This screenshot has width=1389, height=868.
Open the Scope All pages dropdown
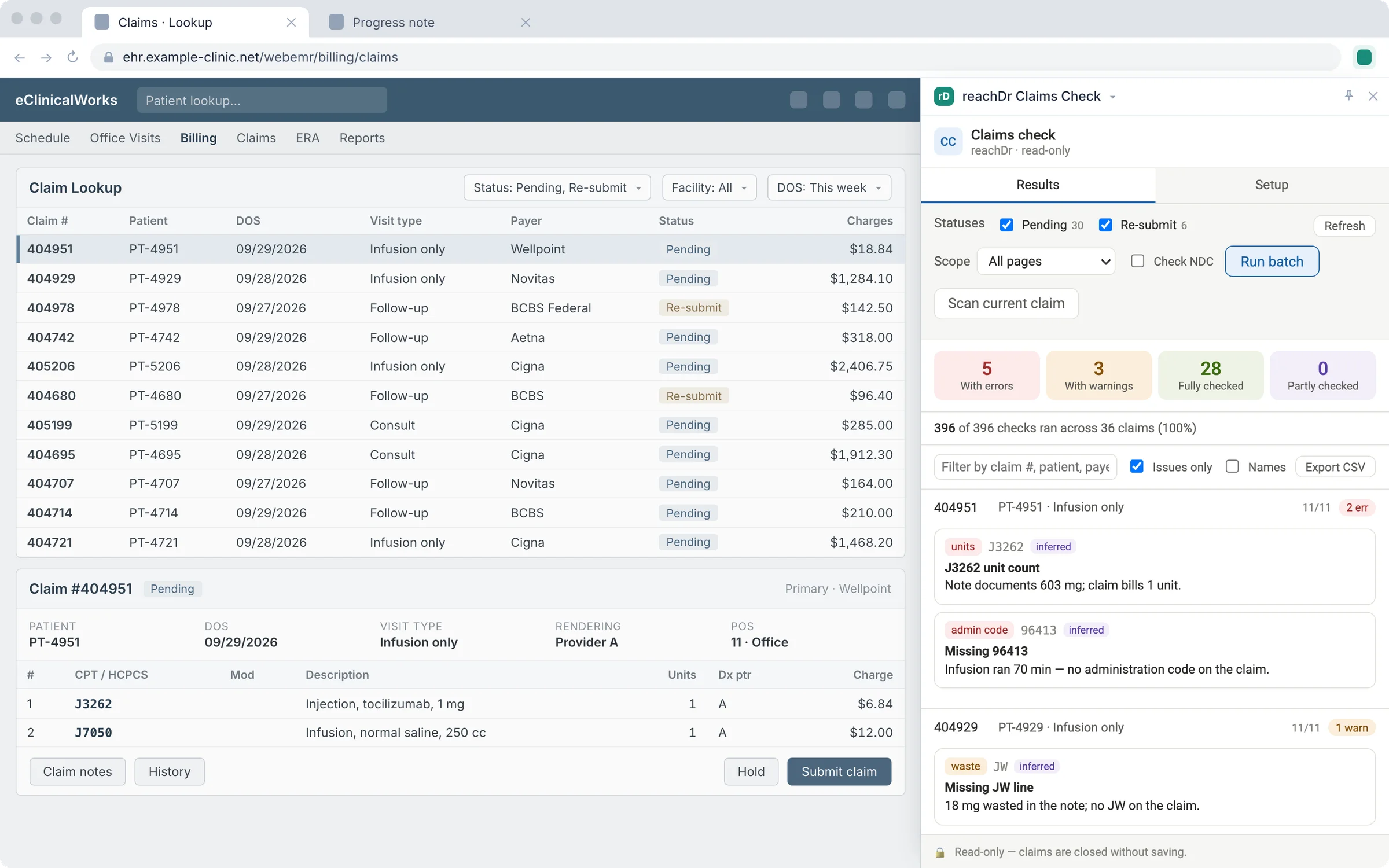click(1046, 262)
